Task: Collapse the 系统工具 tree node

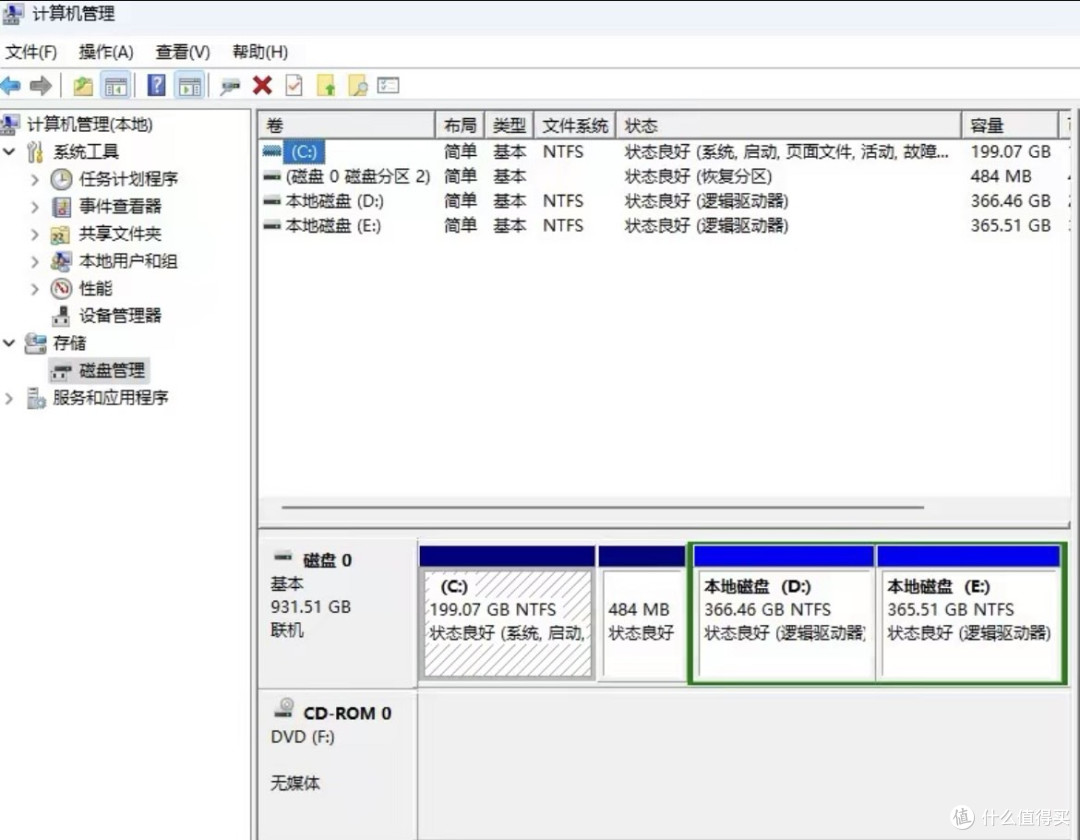Action: tap(9, 151)
